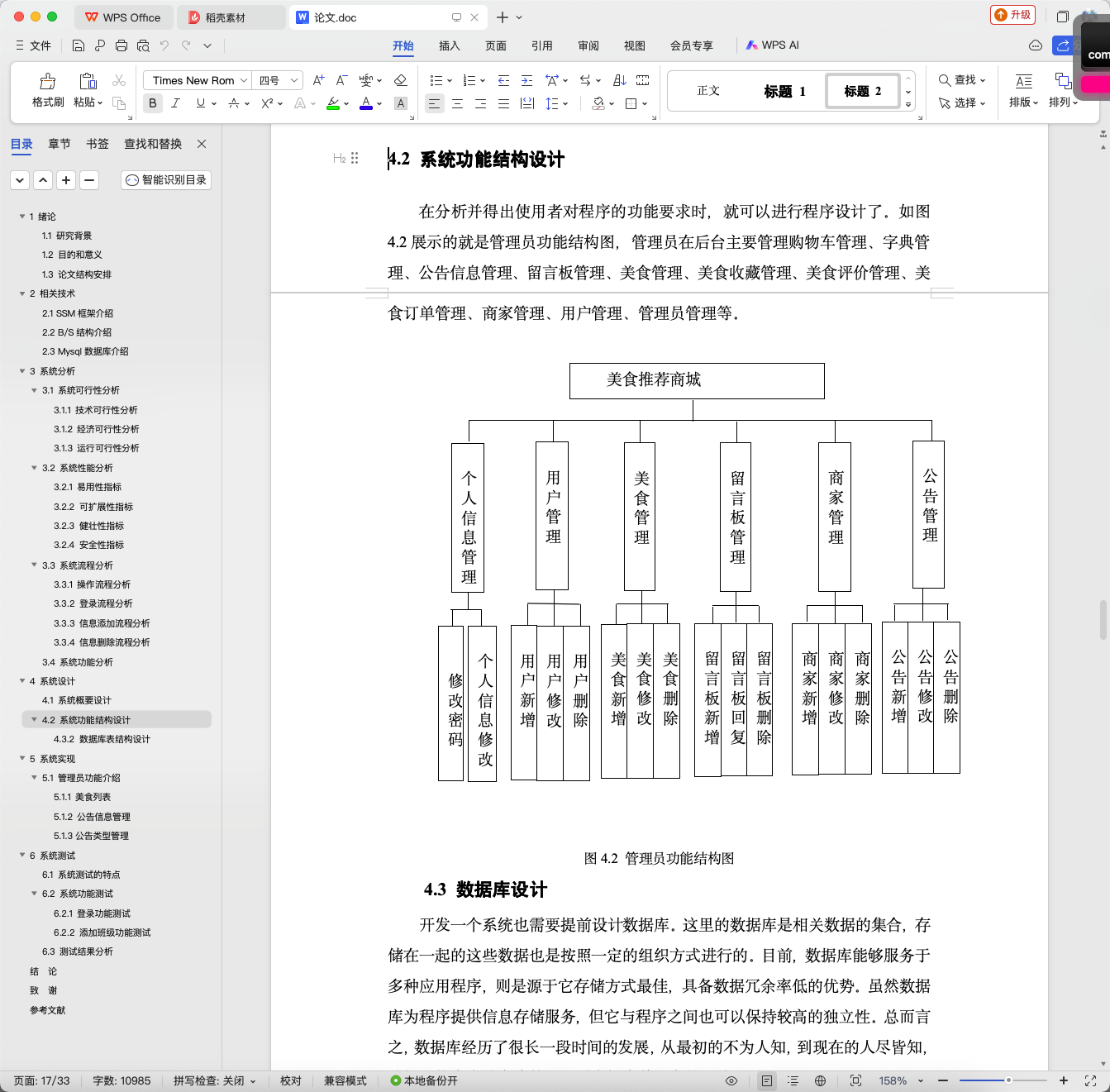Decrease font size with A- icon
Viewport: 1110px width, 1092px height.
pyautogui.click(x=341, y=80)
